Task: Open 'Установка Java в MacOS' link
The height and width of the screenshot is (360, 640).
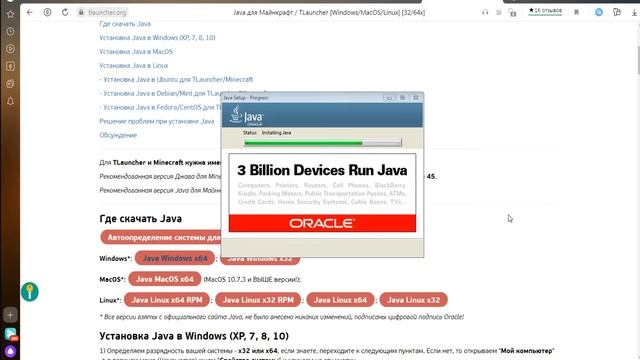Action: pos(136,51)
